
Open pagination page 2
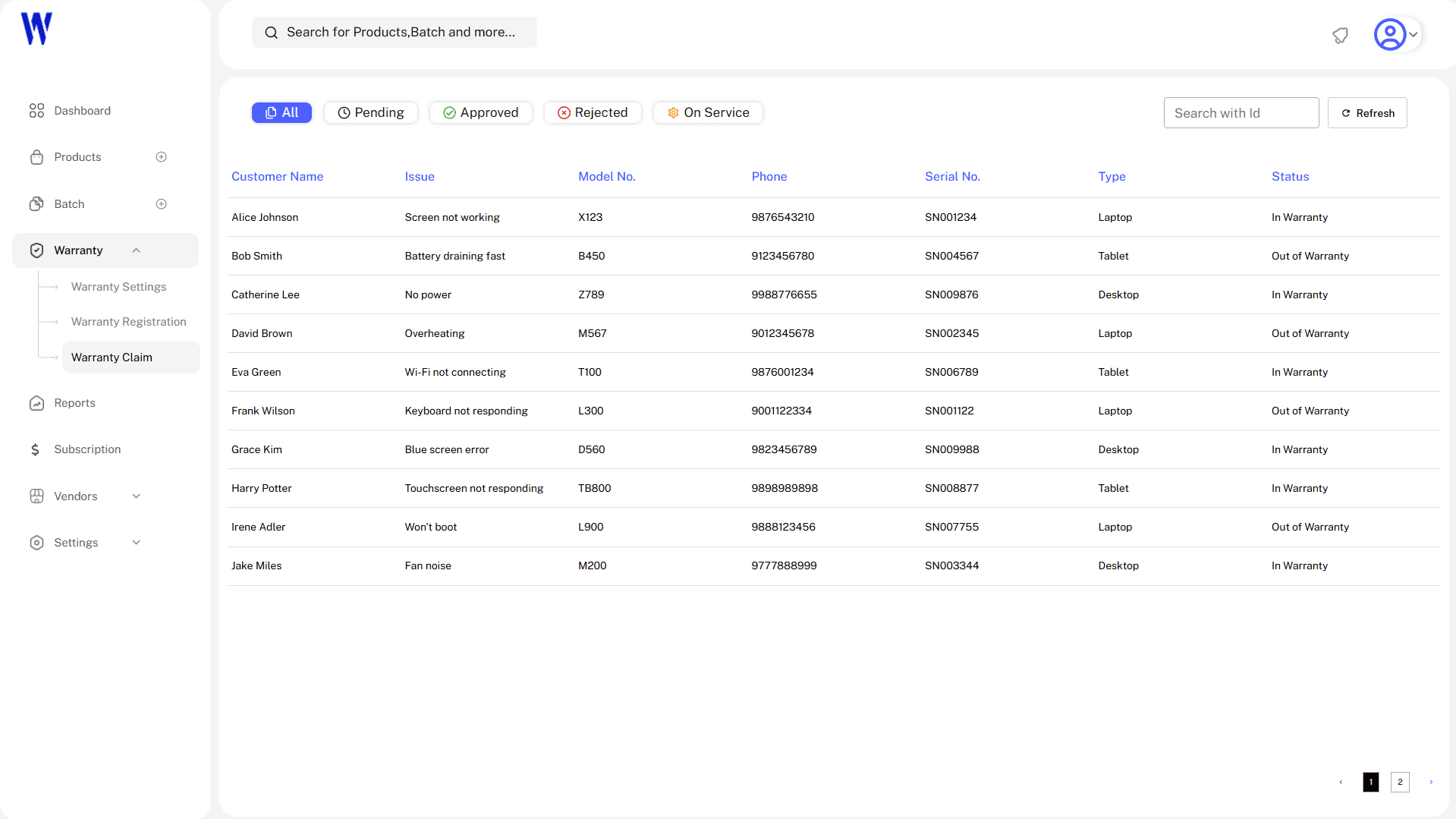click(1400, 782)
